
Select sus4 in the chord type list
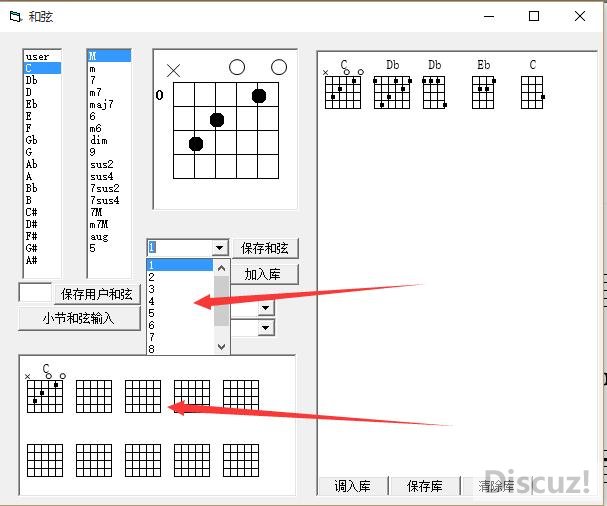click(x=102, y=177)
